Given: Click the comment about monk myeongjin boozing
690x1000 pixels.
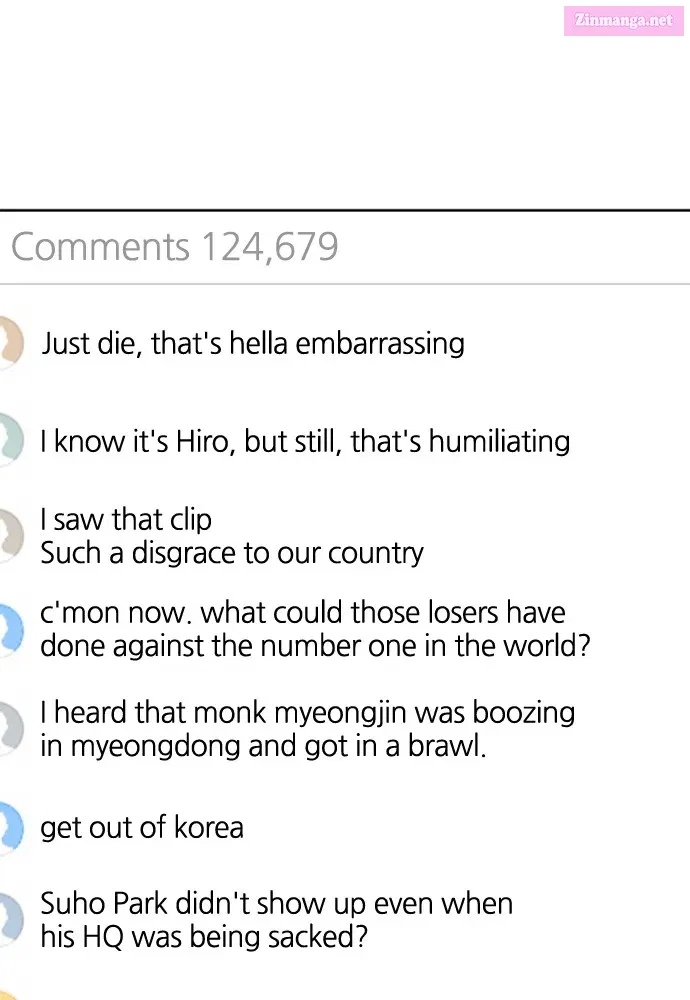Looking at the screenshot, I should [307, 729].
